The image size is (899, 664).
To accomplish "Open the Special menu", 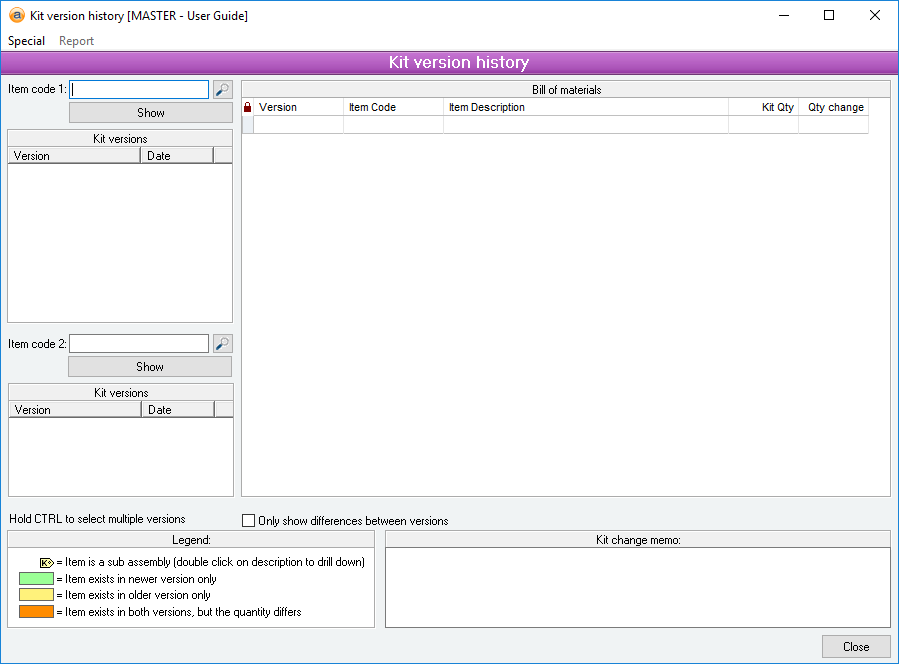I will point(27,41).
